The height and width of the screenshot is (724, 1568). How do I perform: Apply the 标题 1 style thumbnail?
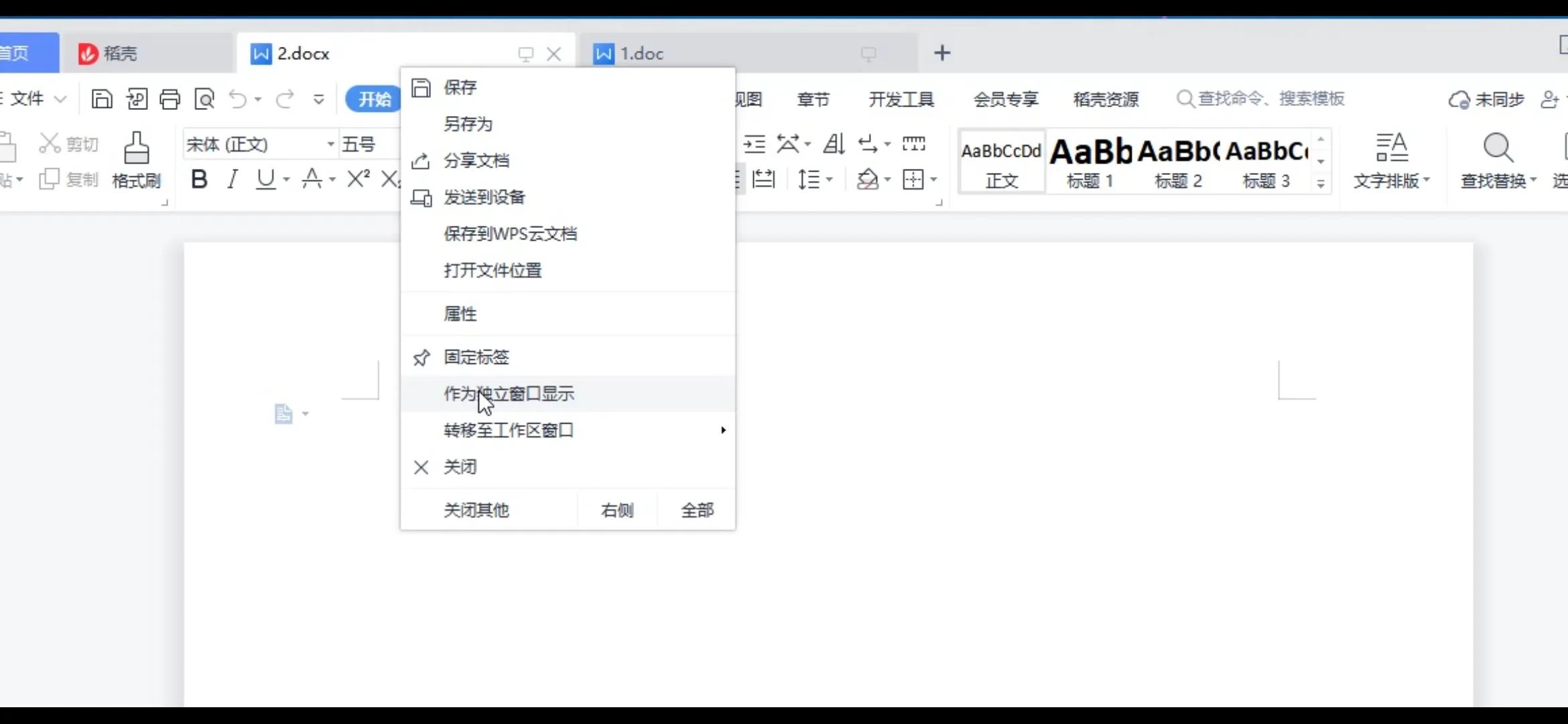point(1090,161)
